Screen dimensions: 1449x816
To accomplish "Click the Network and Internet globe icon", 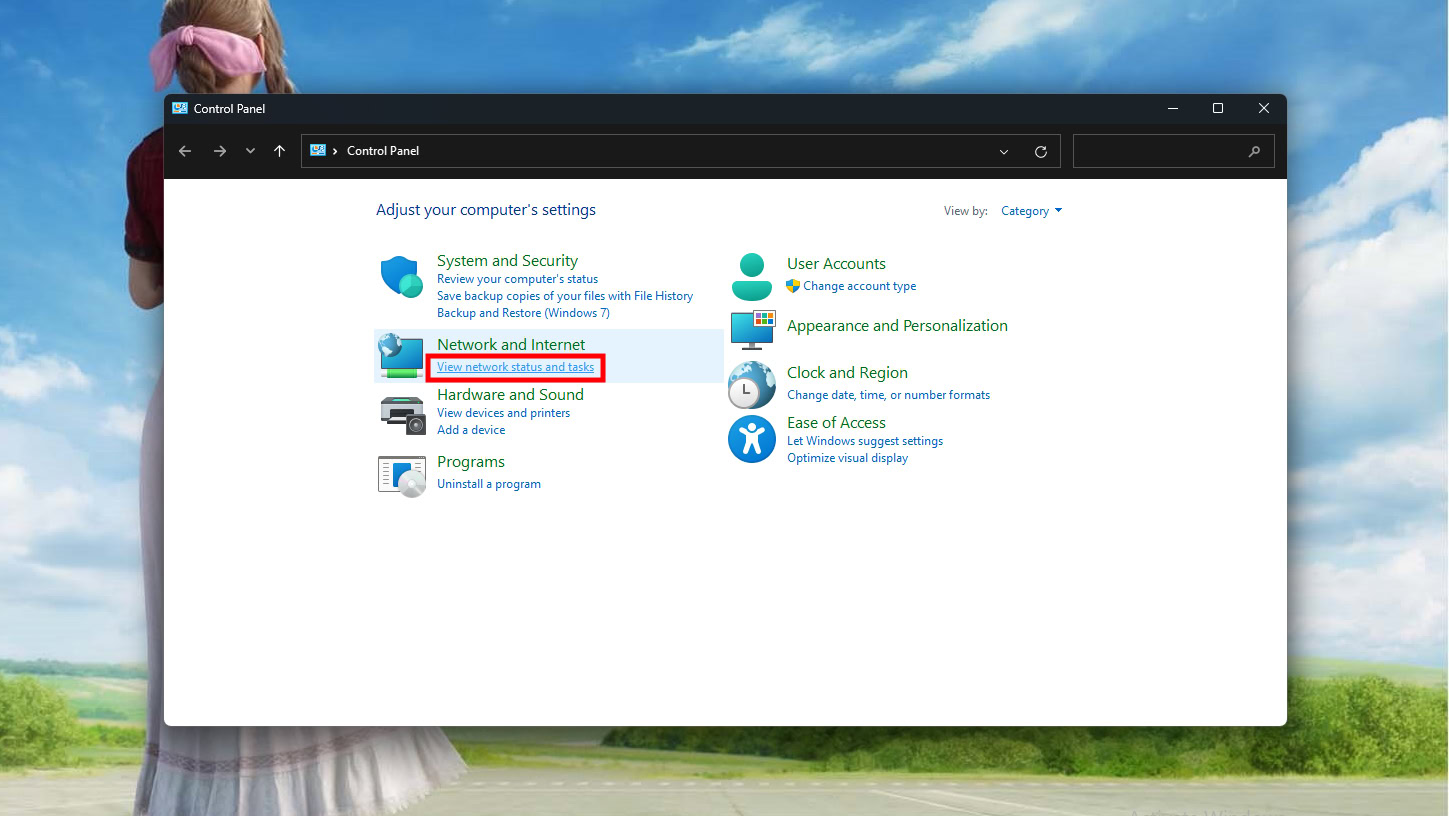I will pyautogui.click(x=402, y=356).
